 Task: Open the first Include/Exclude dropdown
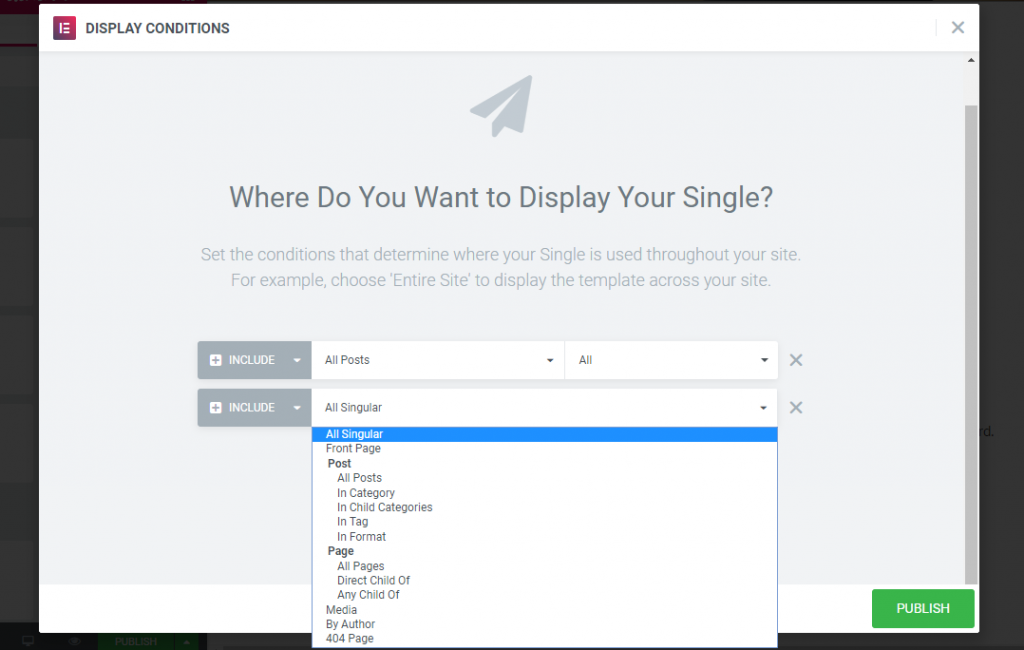[296, 360]
